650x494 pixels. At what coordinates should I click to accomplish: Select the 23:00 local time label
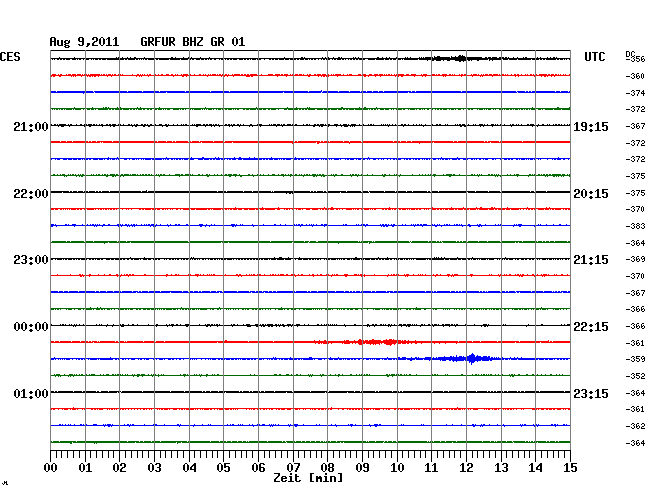click(x=31, y=260)
